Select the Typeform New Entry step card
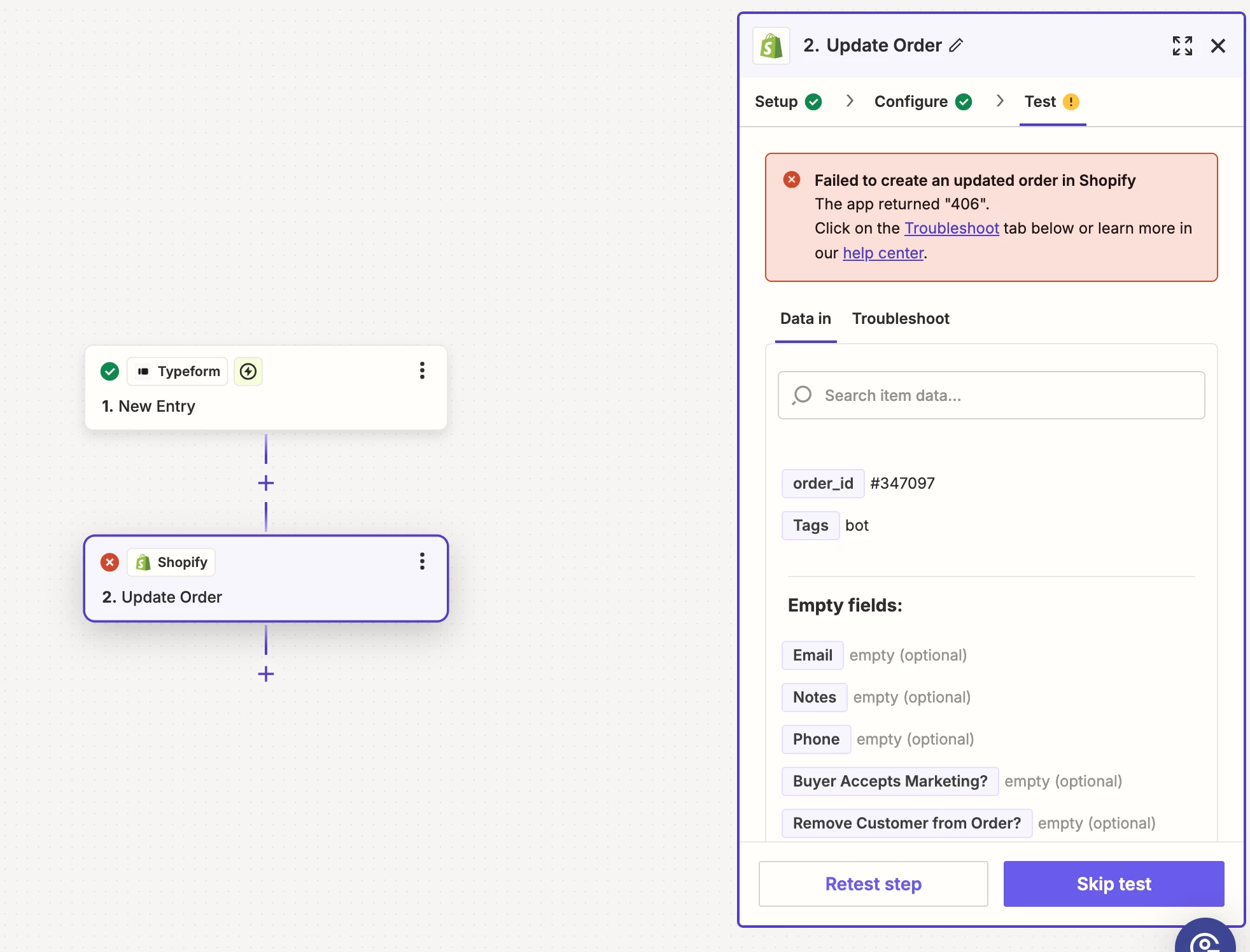This screenshot has height=952, width=1250. (266, 388)
